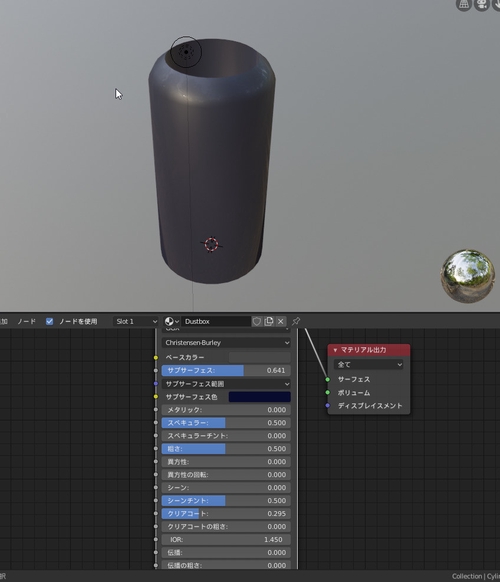Screen dimensions: 500x582
Task: Toggle perspective/orthographic view icon in viewport
Action: tap(464, 4)
